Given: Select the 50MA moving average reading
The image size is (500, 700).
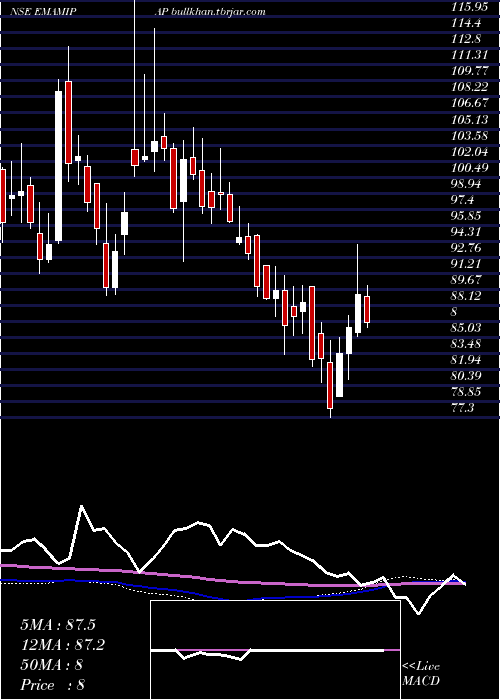Looking at the screenshot, I should [52, 665].
